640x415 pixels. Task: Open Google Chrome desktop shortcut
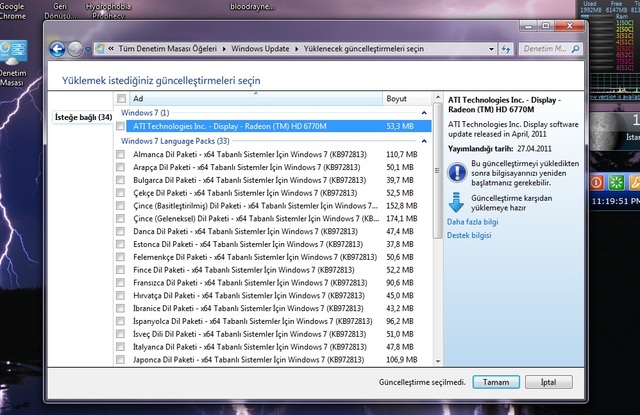(x=12, y=11)
